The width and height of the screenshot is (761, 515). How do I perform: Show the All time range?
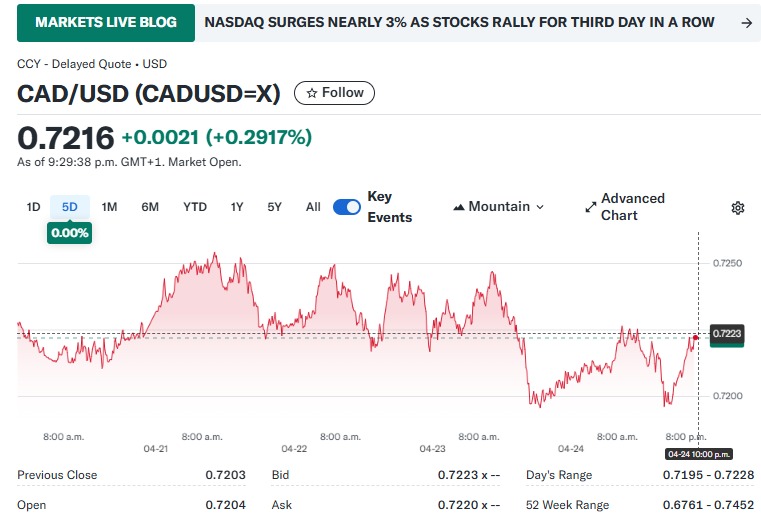[x=313, y=207]
